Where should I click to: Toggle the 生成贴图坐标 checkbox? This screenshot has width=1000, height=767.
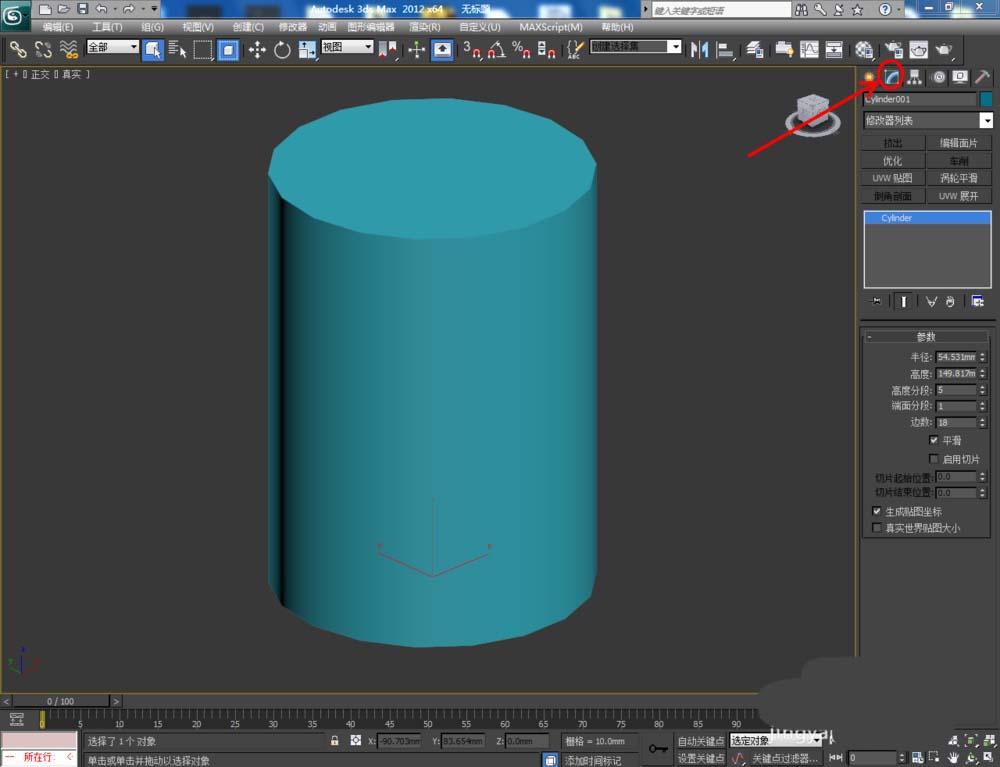[x=877, y=512]
